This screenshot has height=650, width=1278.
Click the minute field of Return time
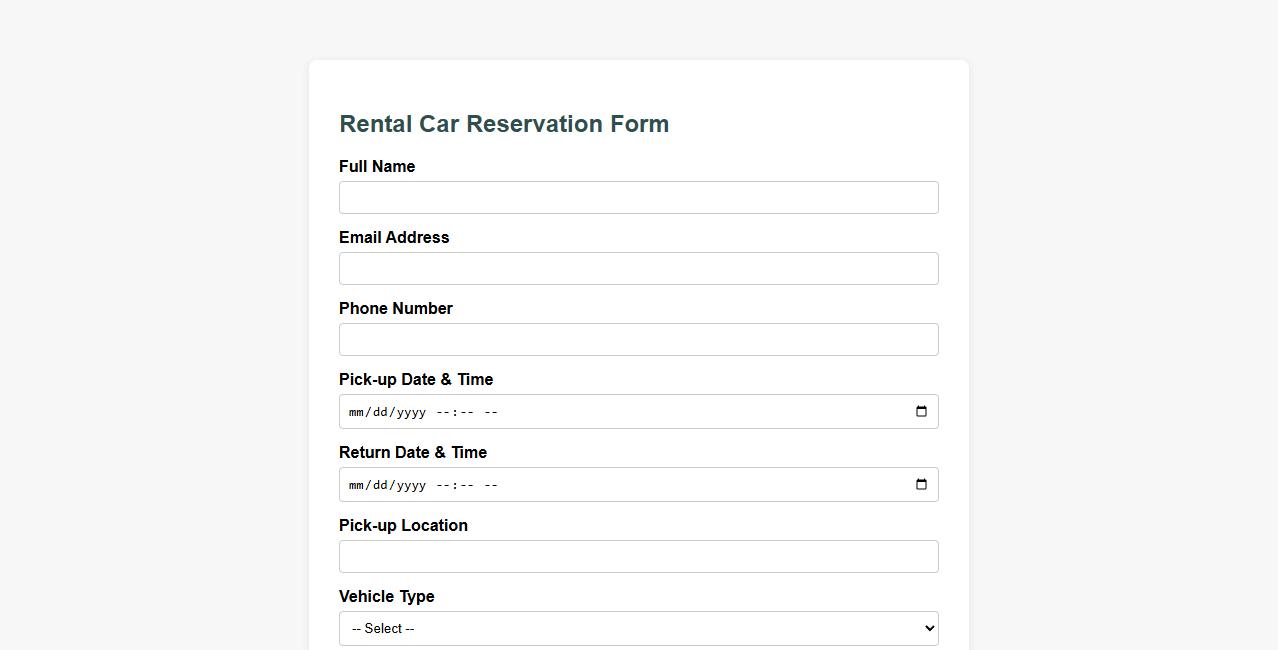[x=463, y=484]
